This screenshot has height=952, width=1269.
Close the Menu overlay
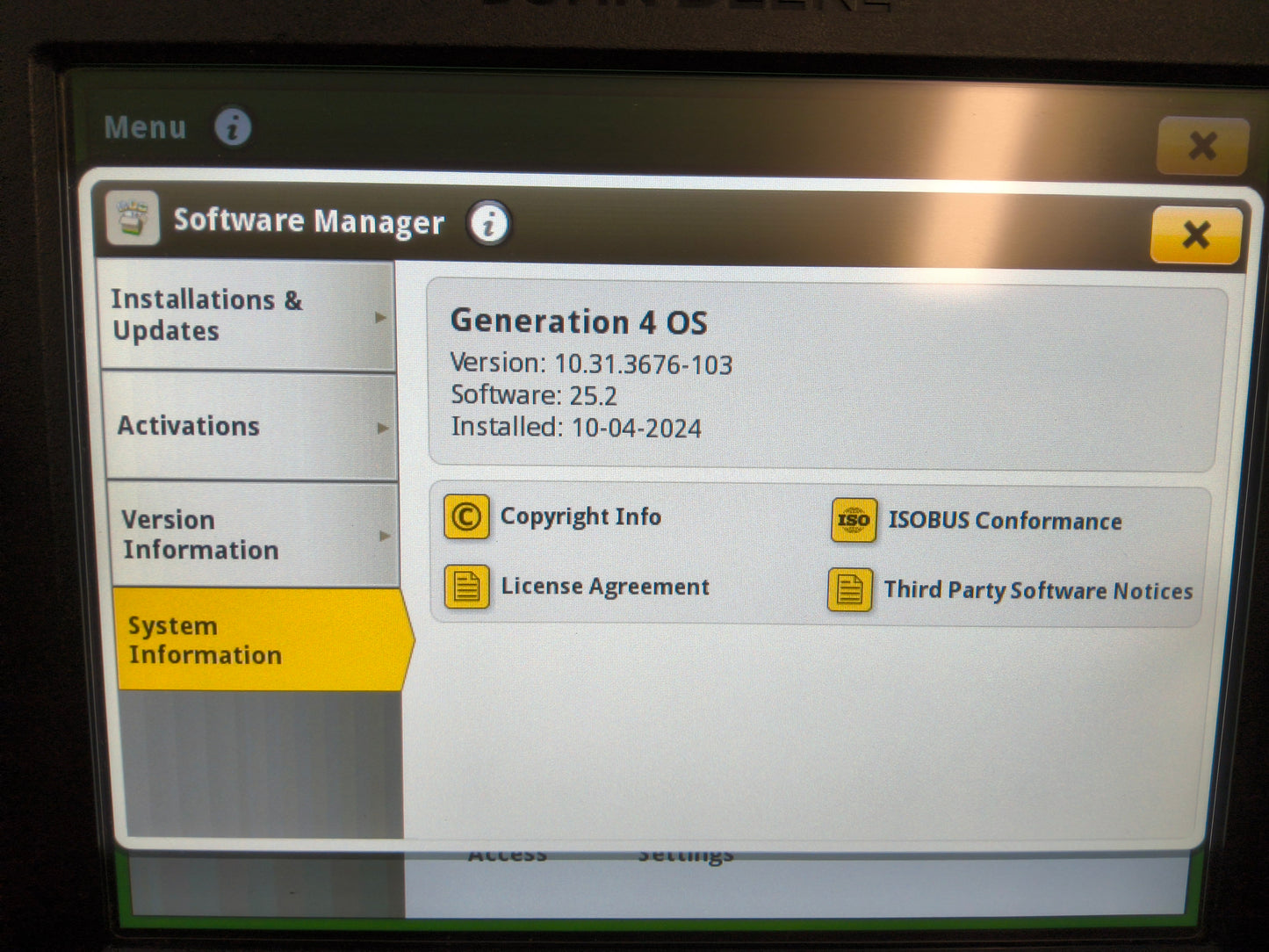click(x=1201, y=145)
